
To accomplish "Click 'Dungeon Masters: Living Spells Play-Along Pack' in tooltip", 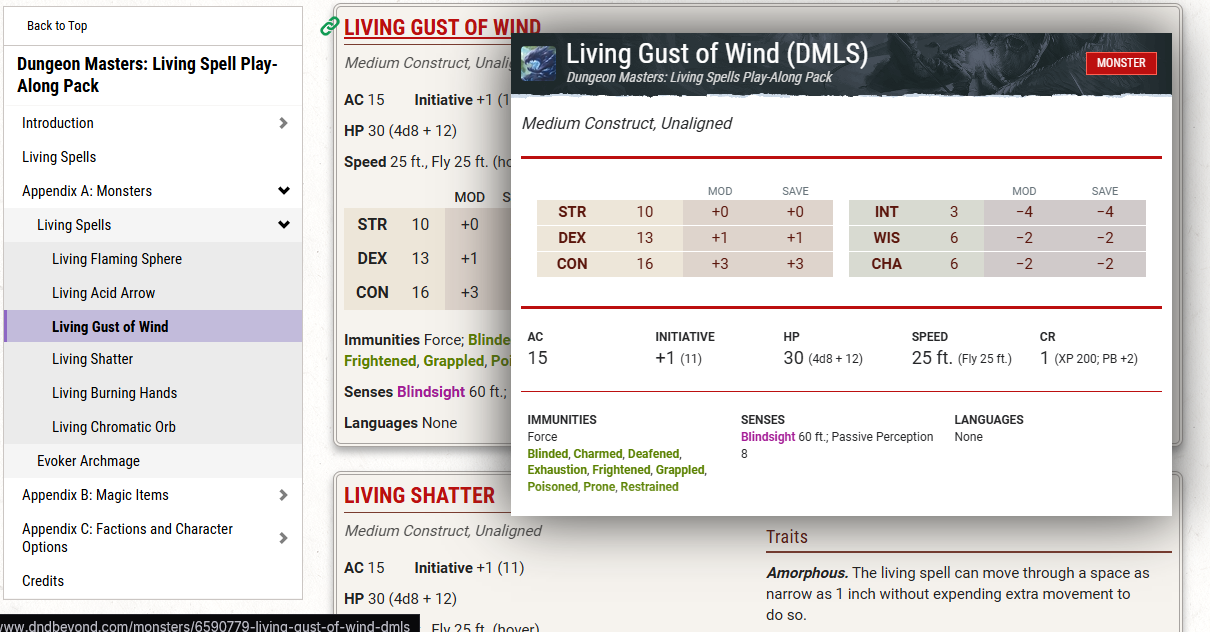I will tap(699, 77).
